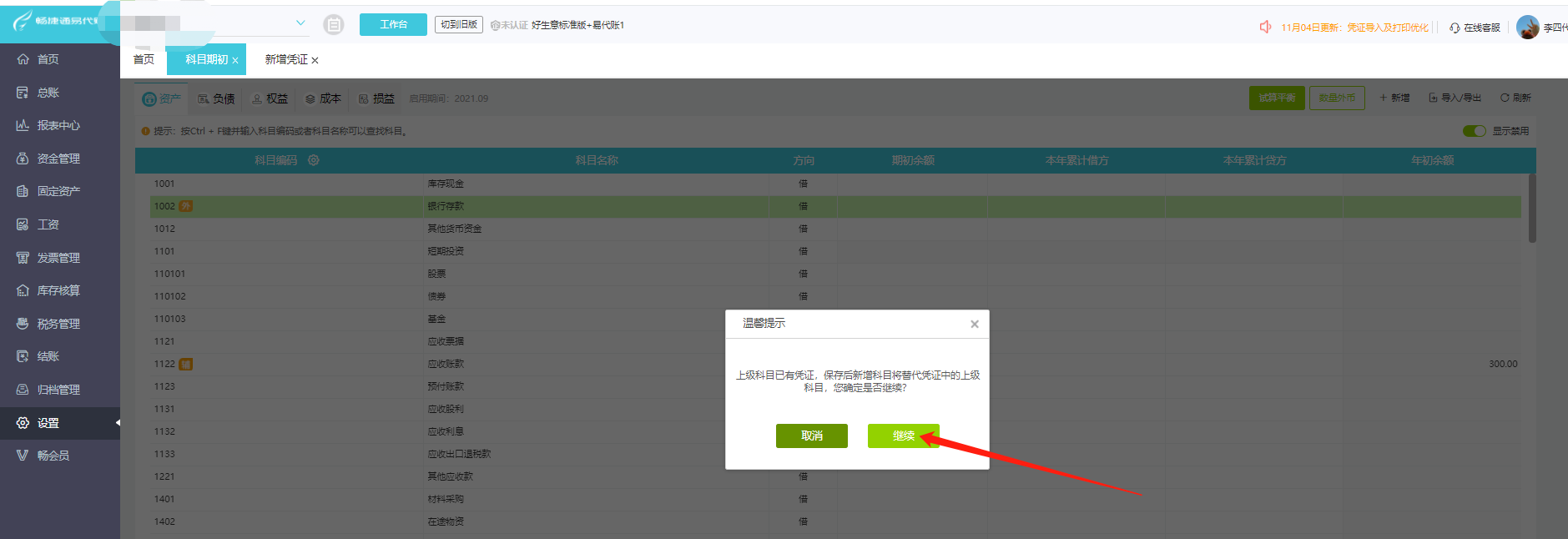
Task: Click the 本年累计借方 column header
Action: 1076,160
